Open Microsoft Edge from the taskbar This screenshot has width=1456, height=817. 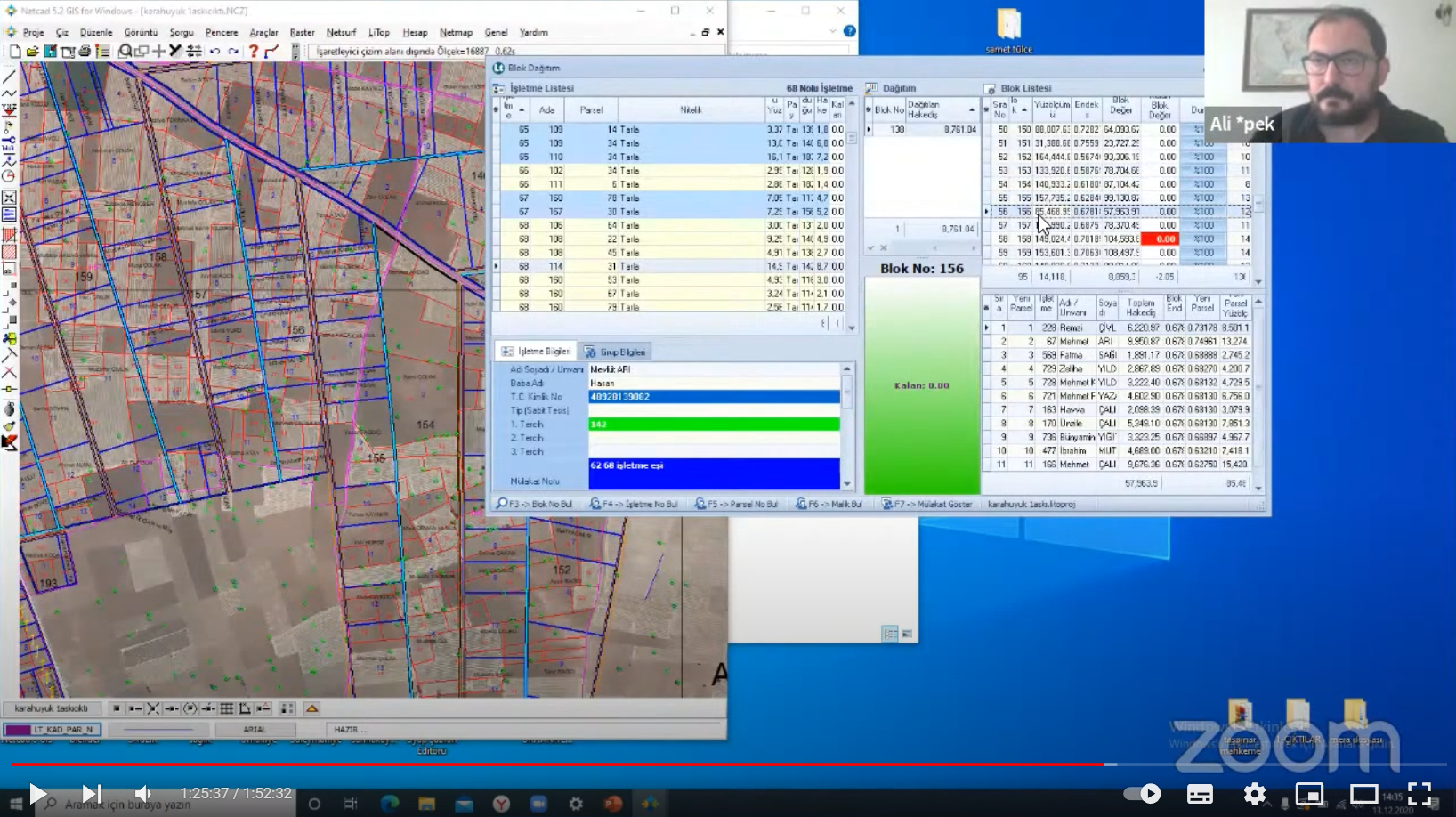pos(389,804)
